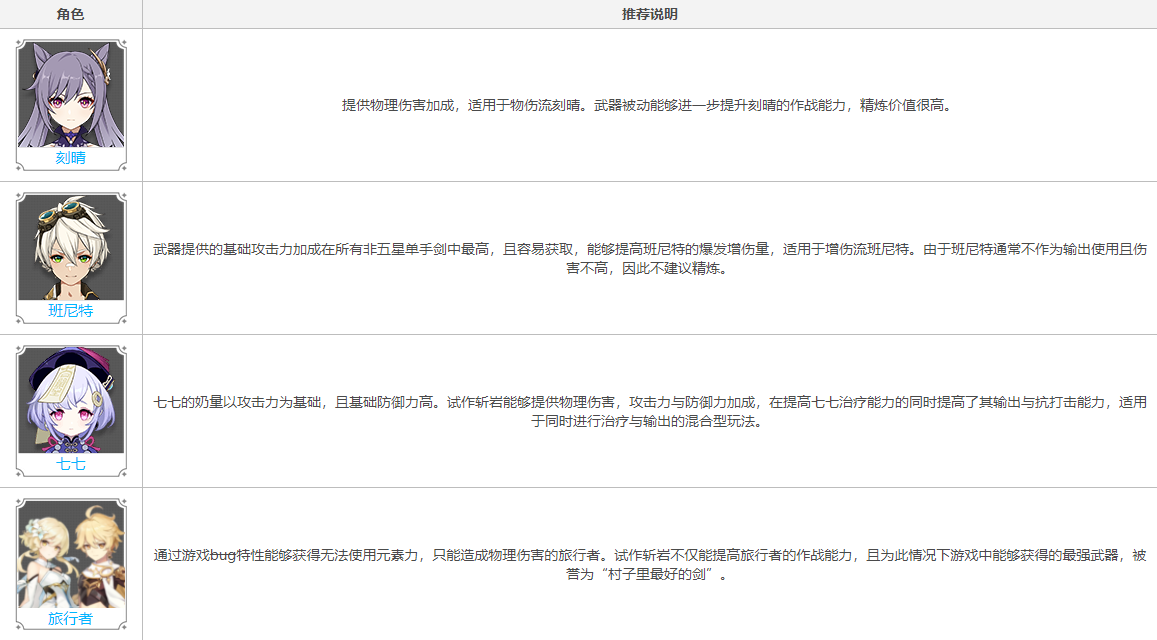Click the 推荐说明 column header
The image size is (1157, 640).
tap(649, 14)
